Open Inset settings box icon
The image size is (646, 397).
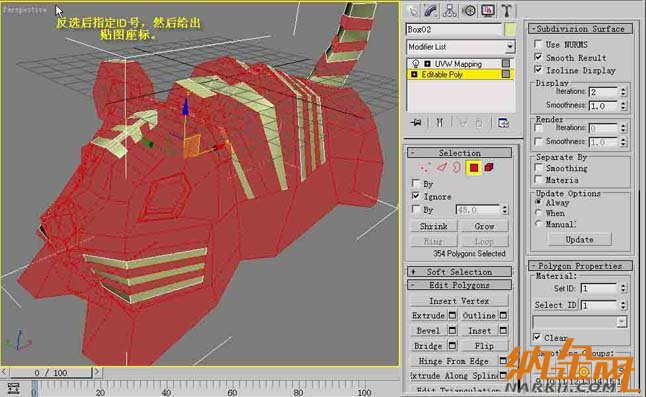pyautogui.click(x=503, y=331)
